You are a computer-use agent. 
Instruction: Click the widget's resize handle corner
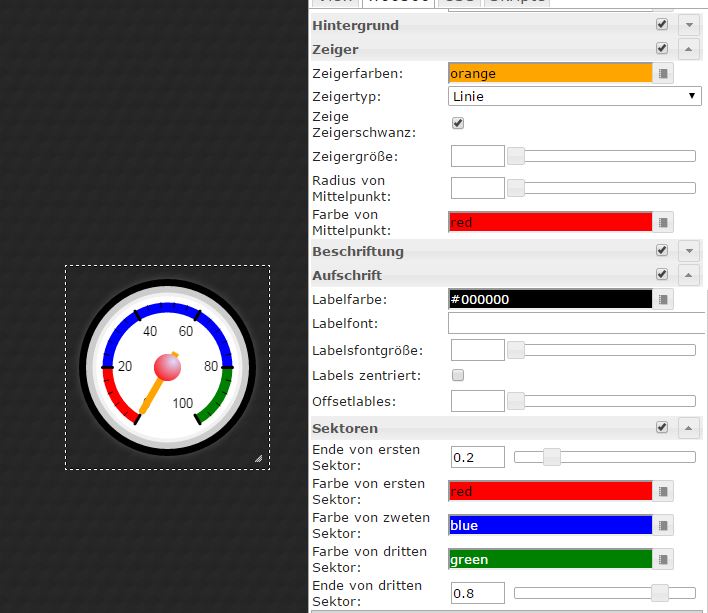(x=259, y=459)
